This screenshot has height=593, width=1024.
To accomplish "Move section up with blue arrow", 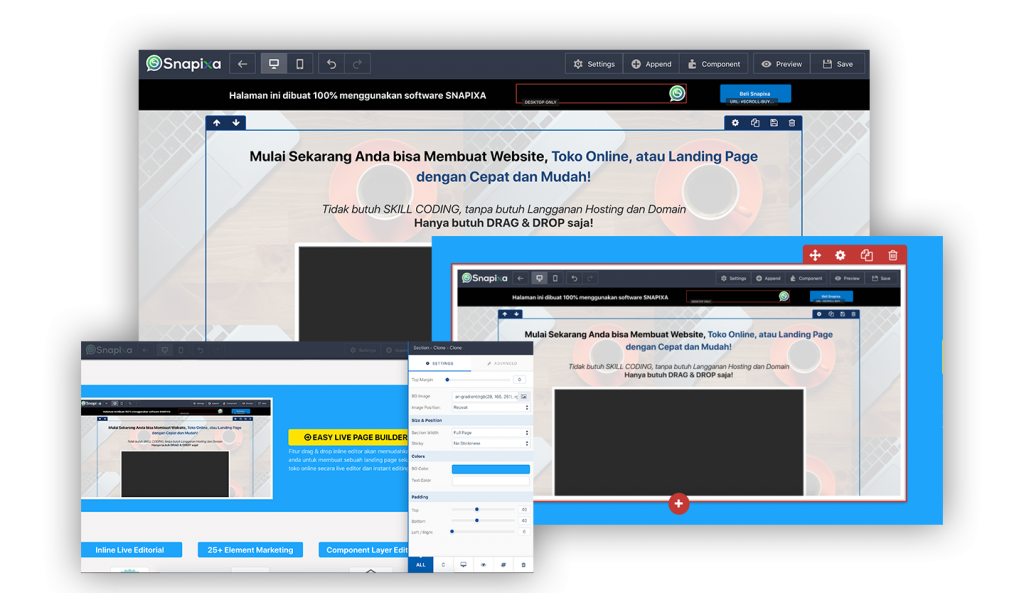I will [x=217, y=123].
